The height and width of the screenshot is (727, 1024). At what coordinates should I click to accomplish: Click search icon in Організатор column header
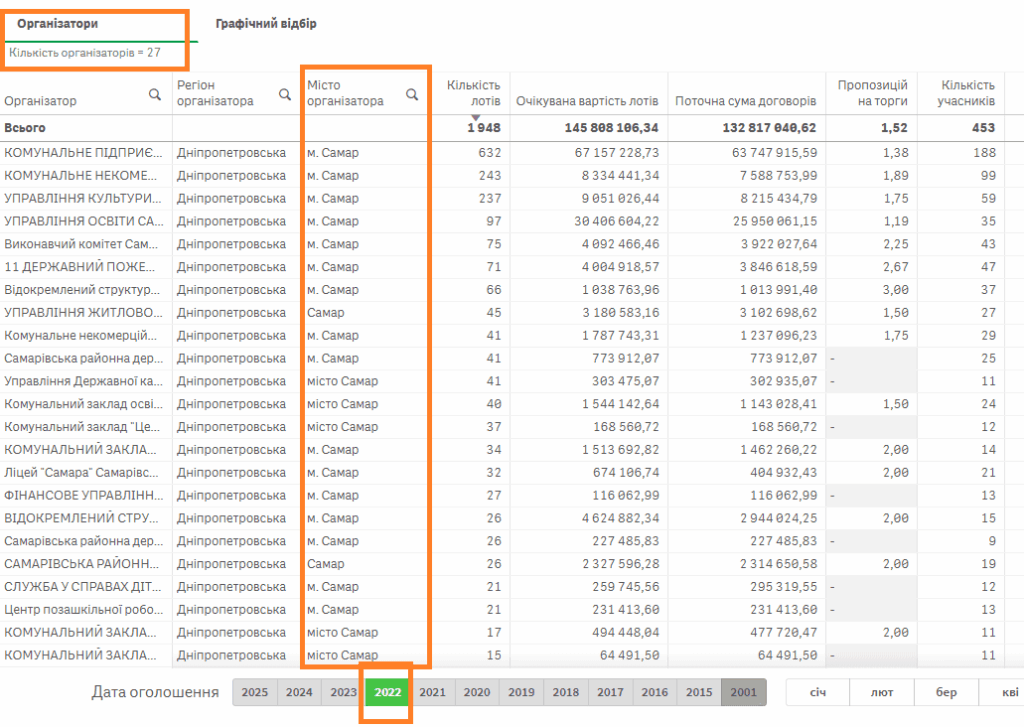[155, 94]
